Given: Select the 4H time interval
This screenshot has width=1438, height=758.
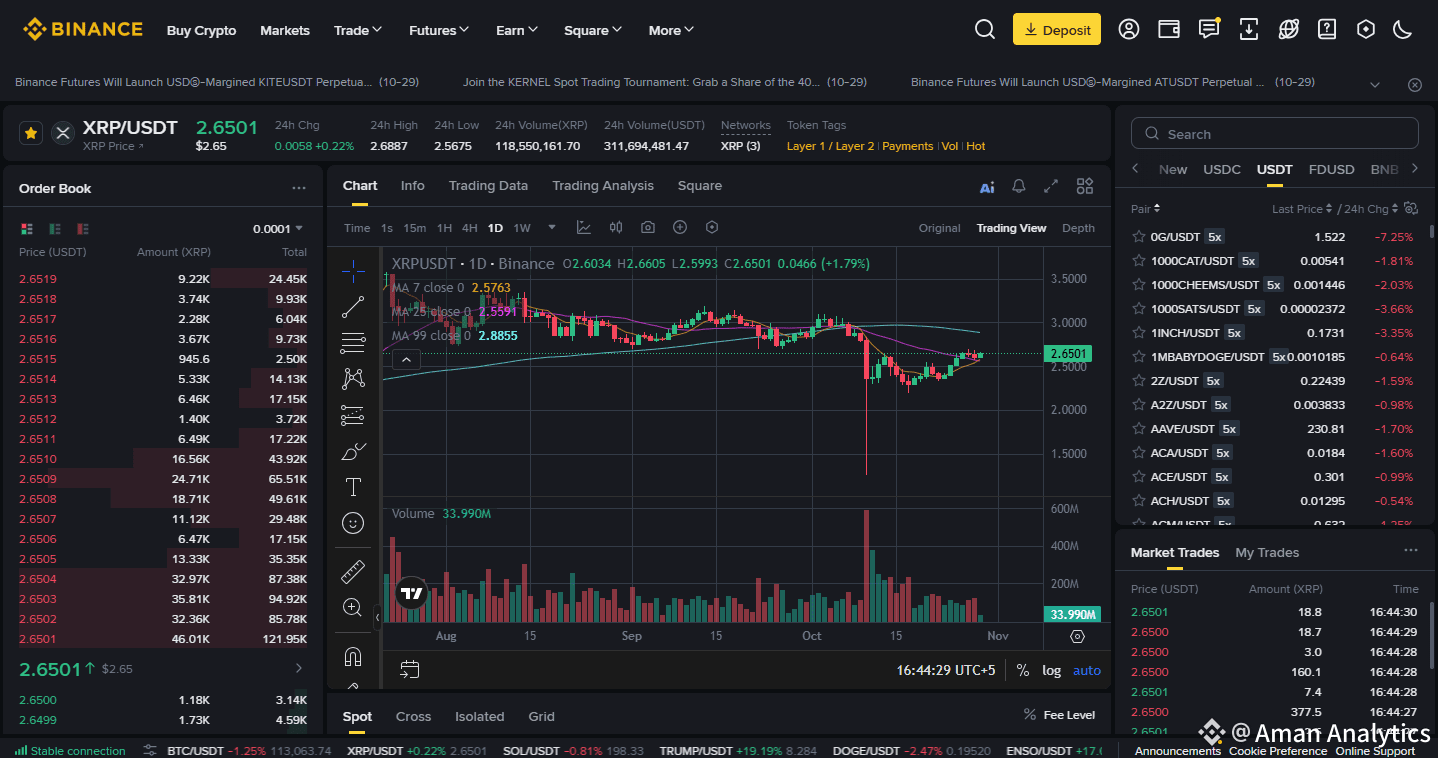Looking at the screenshot, I should pyautogui.click(x=469, y=228).
